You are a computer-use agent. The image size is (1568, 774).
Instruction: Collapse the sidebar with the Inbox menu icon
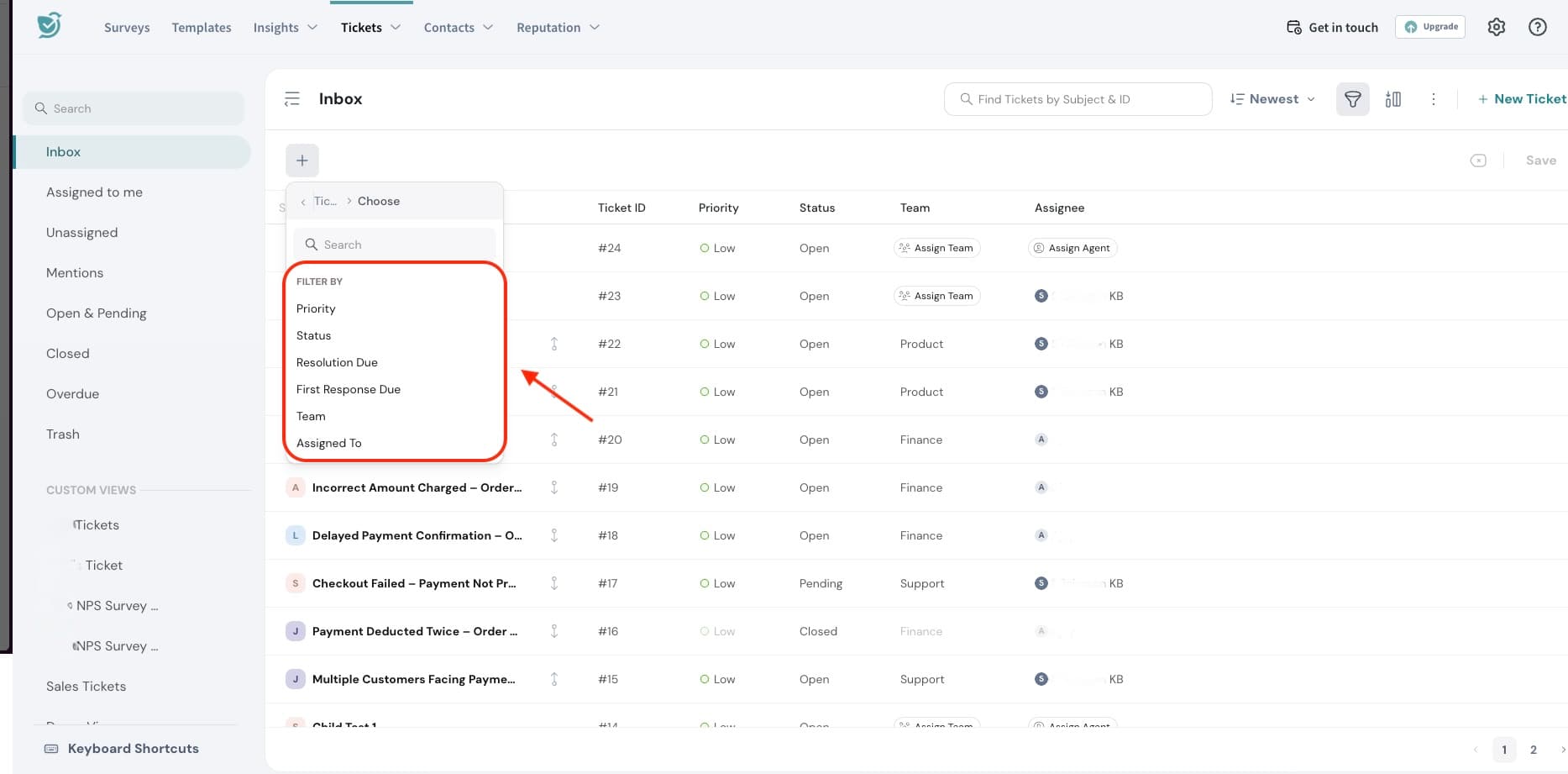[x=292, y=99]
